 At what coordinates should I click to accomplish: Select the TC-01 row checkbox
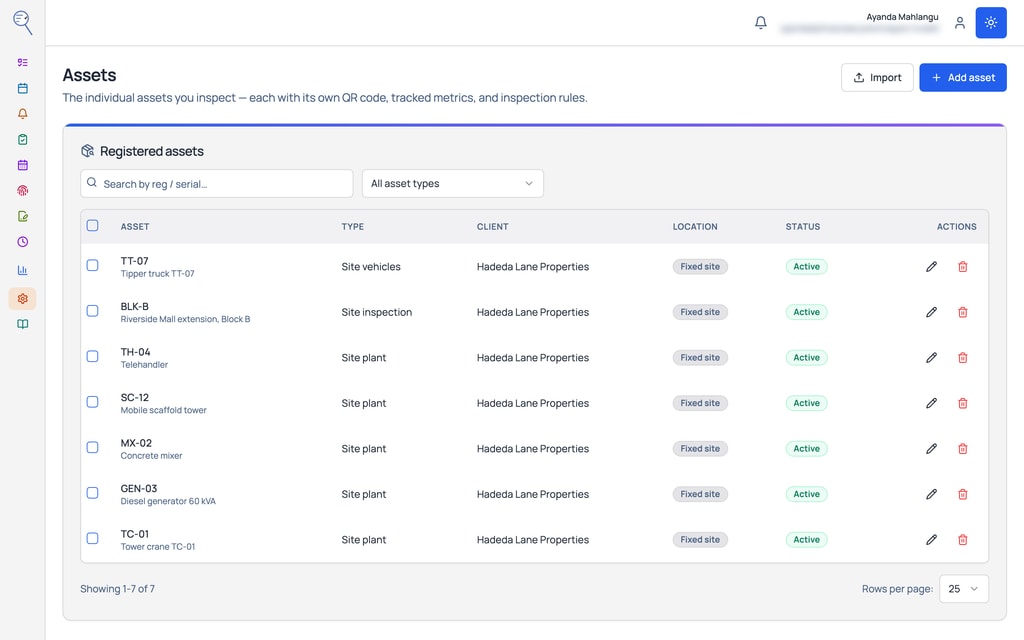coord(93,538)
